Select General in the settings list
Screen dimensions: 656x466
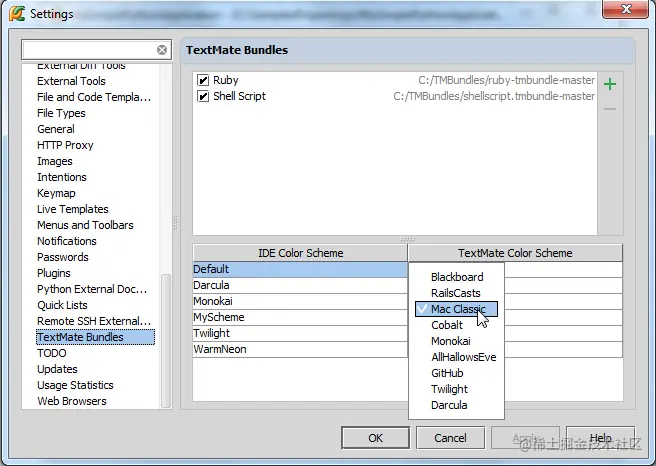(56, 129)
